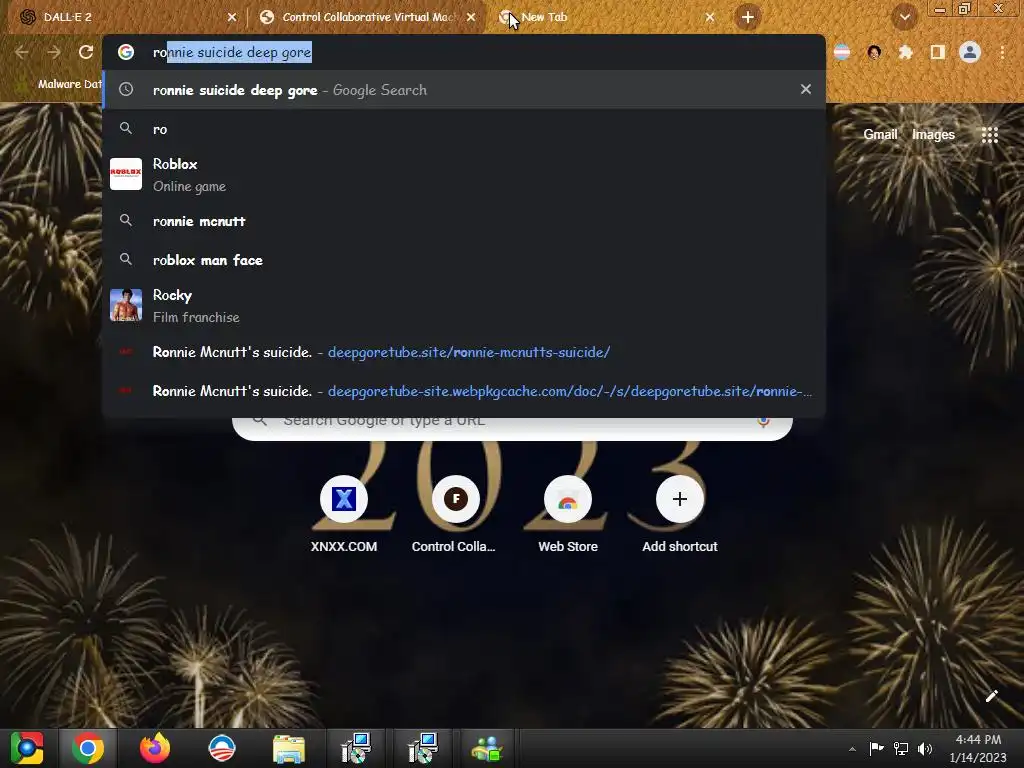Open the volume speaker tray icon
Viewport: 1024px width, 768px height.
coord(925,748)
